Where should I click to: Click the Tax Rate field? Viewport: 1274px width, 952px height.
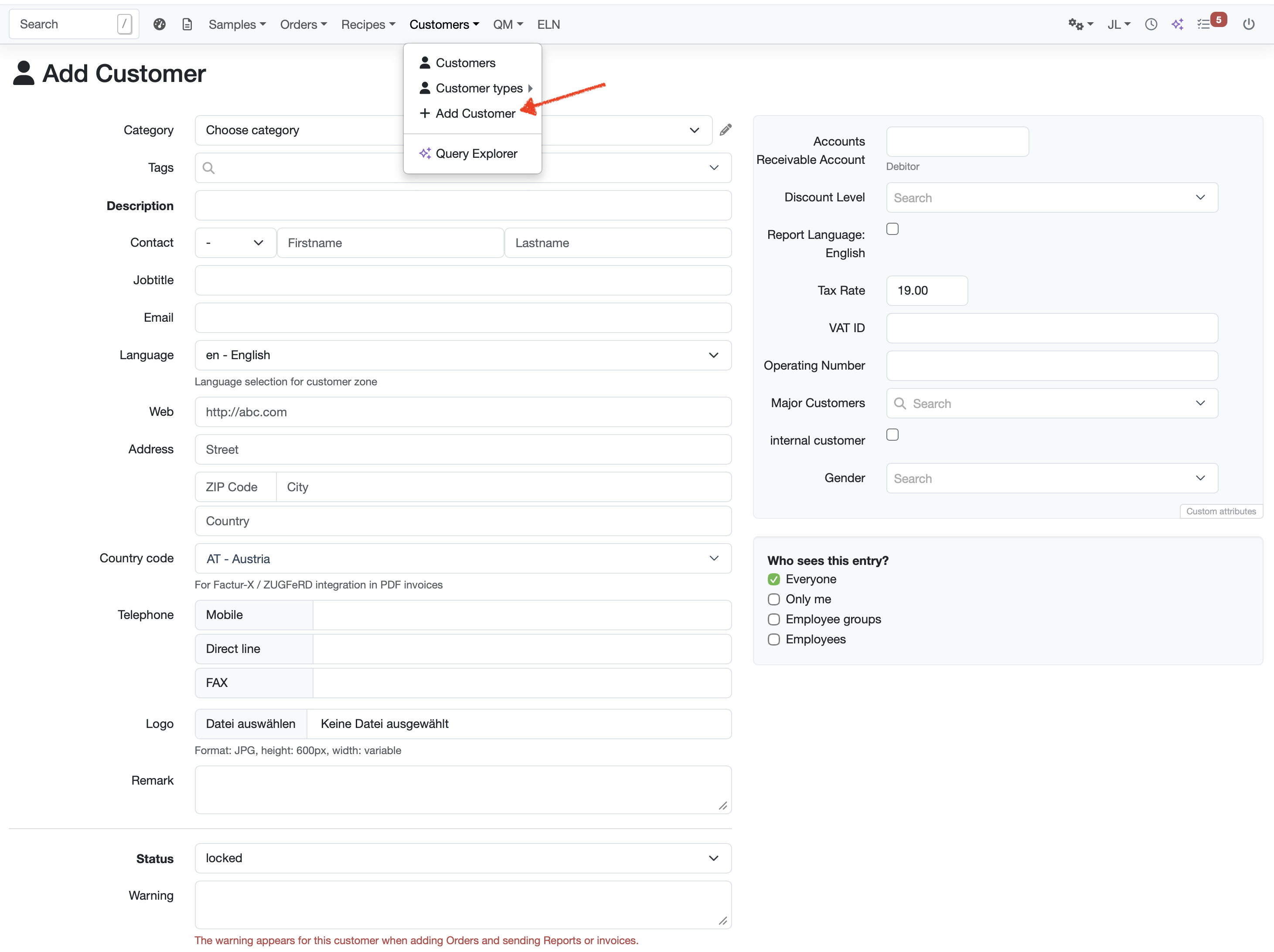pyautogui.click(x=927, y=290)
